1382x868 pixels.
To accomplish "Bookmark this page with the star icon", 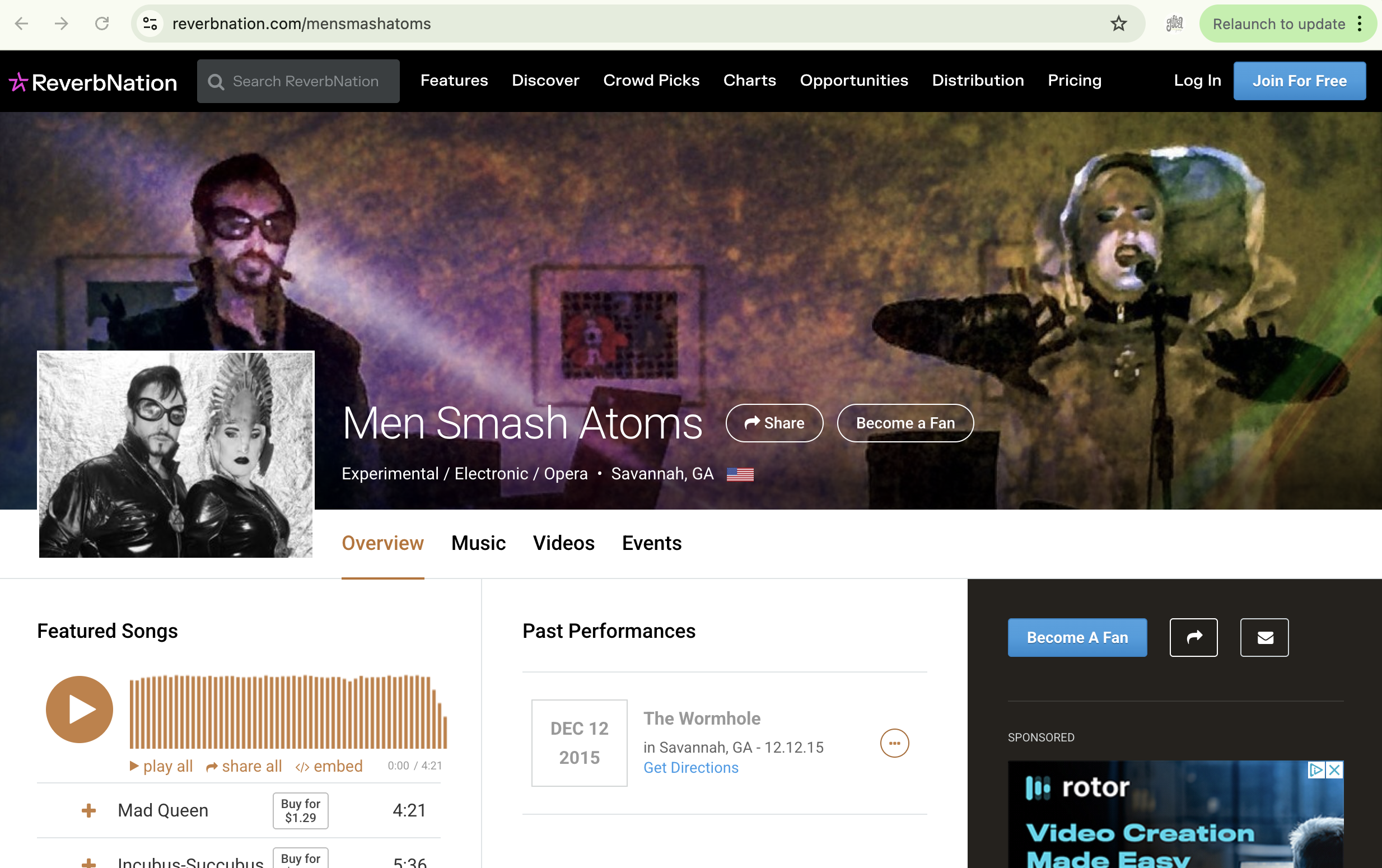I will pyautogui.click(x=1118, y=24).
